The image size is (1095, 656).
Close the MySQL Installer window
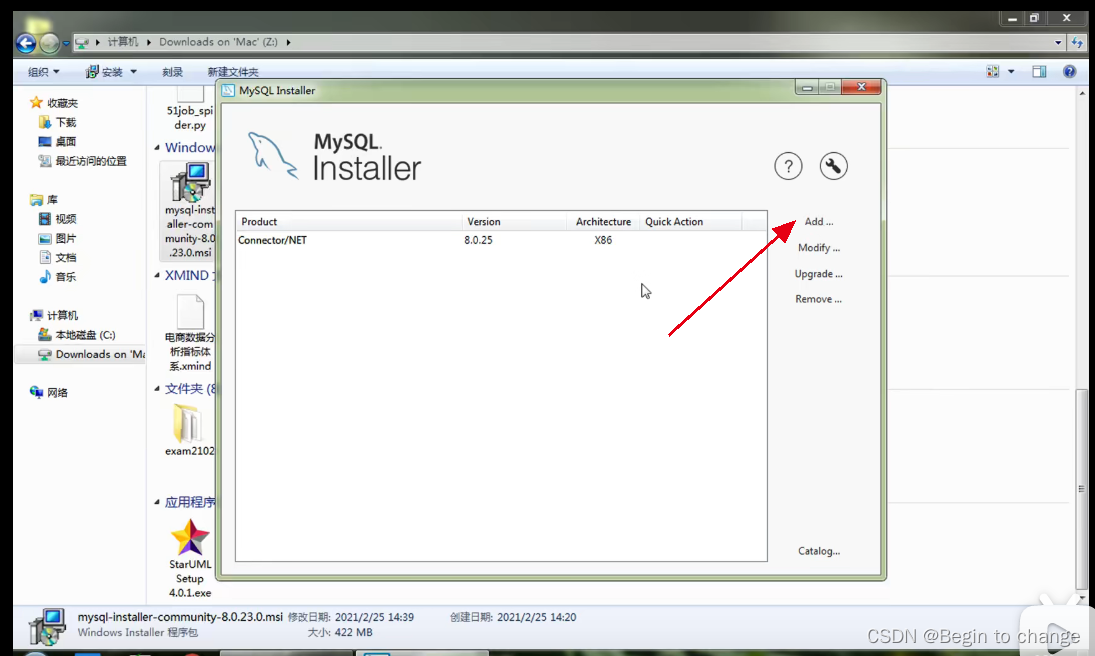tap(861, 87)
